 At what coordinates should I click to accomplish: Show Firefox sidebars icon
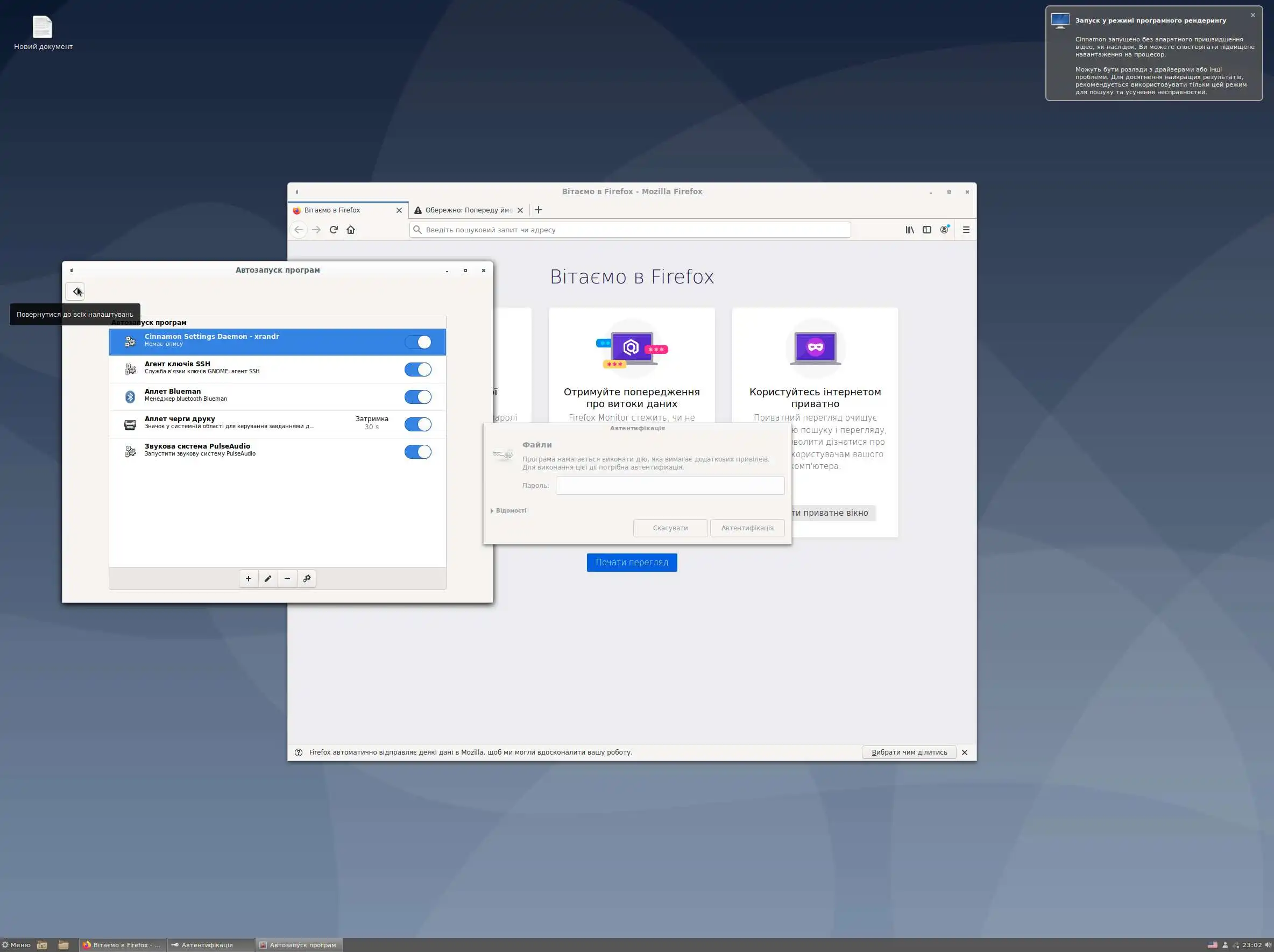[x=926, y=230]
